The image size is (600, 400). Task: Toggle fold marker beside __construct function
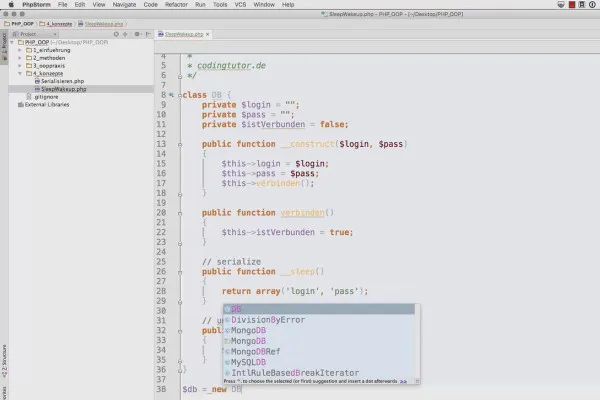pos(180,145)
